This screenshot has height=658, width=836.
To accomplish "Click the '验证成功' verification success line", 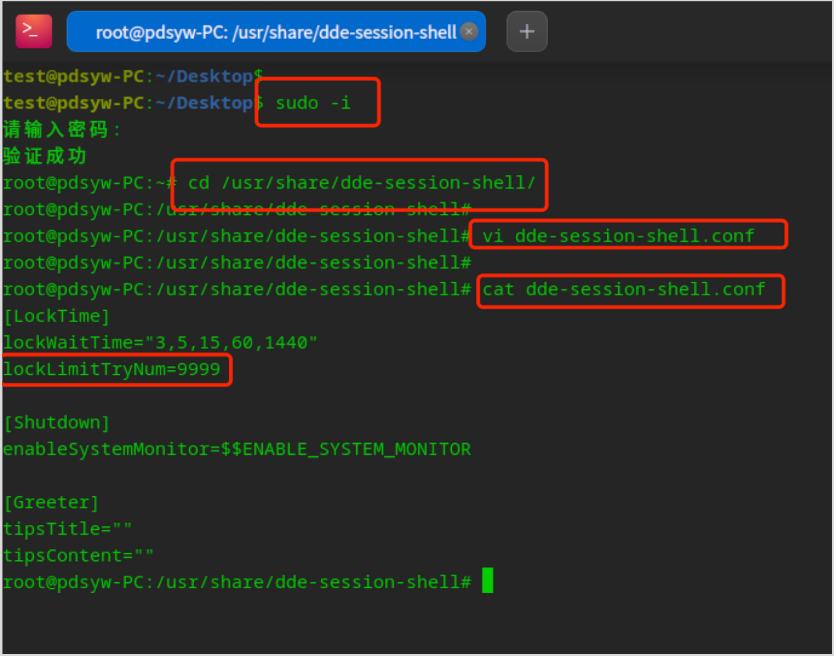I will (45, 156).
